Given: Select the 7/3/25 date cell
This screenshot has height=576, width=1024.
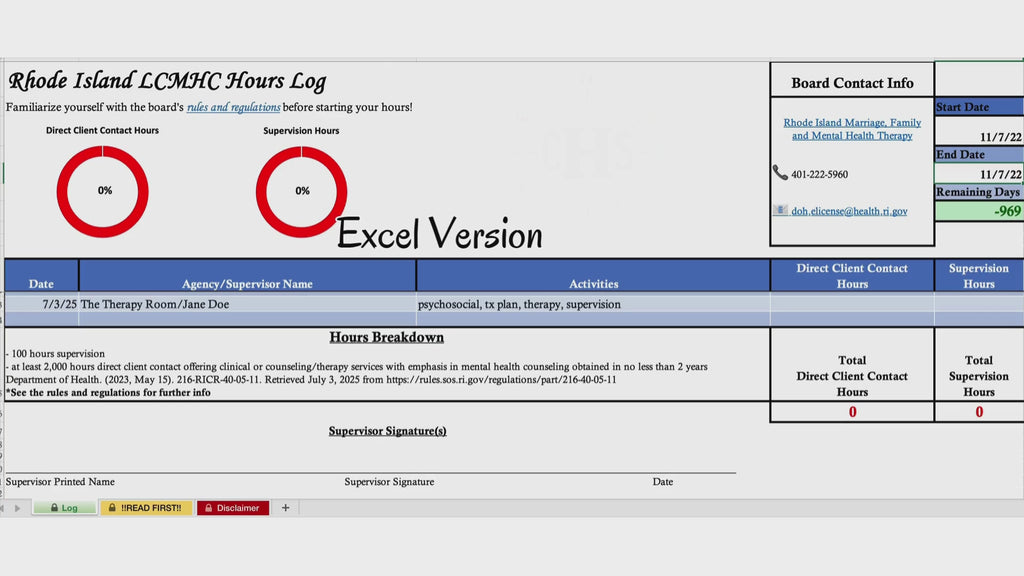Looking at the screenshot, I should 42,304.
